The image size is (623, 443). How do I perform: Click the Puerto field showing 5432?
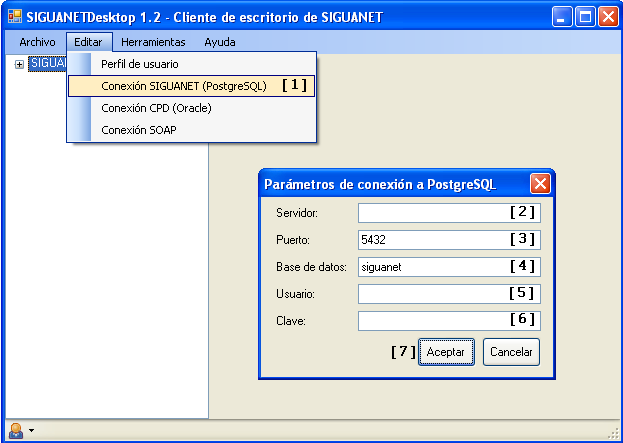coord(449,240)
